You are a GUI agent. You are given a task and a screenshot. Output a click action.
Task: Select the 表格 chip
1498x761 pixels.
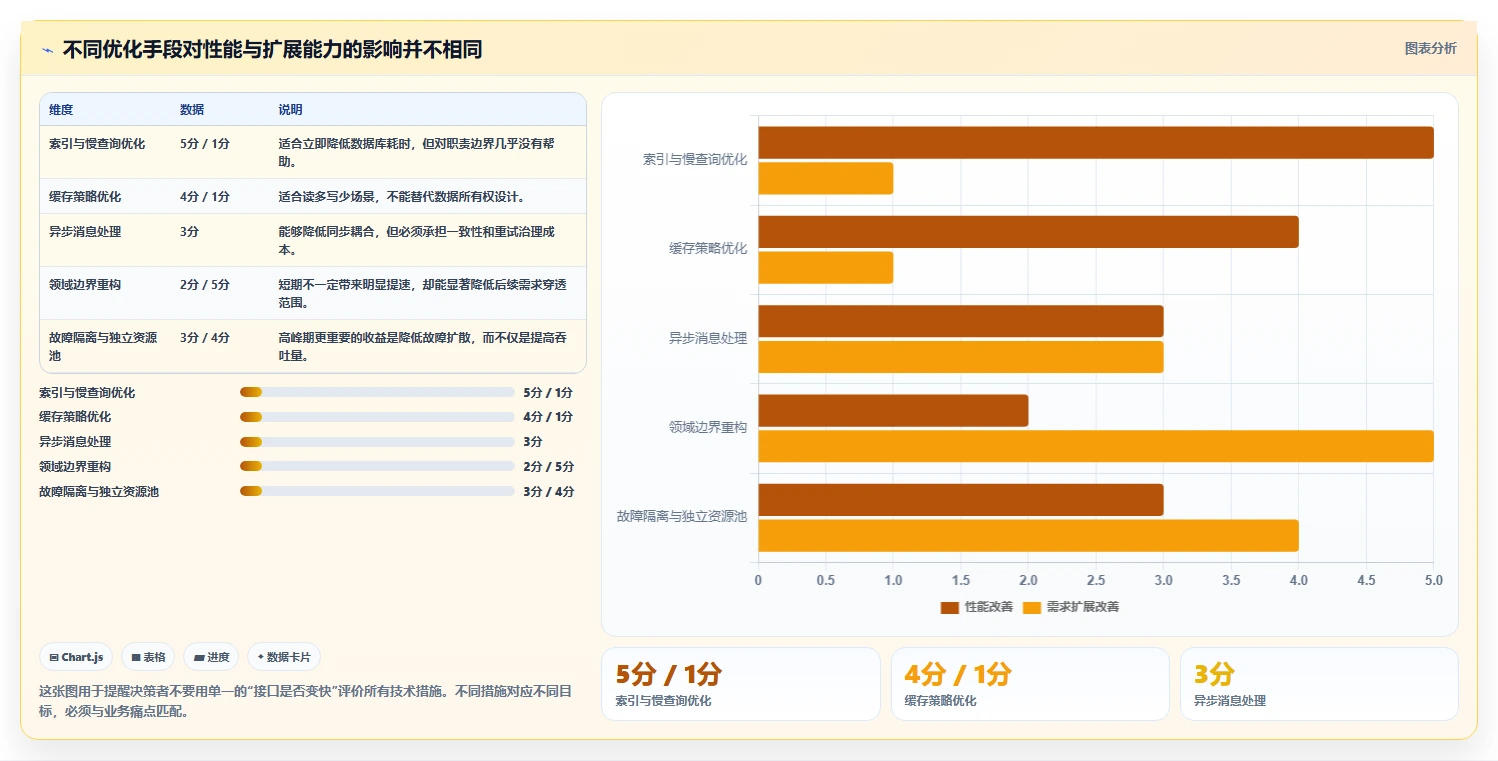click(148, 657)
